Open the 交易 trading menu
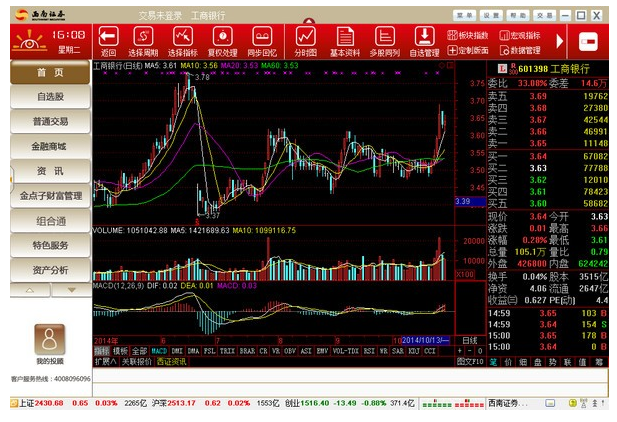 pos(545,15)
